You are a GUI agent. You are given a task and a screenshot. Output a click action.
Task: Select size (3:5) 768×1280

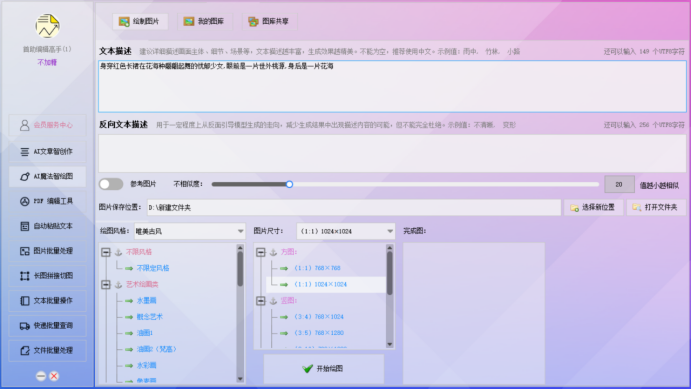tap(319, 333)
